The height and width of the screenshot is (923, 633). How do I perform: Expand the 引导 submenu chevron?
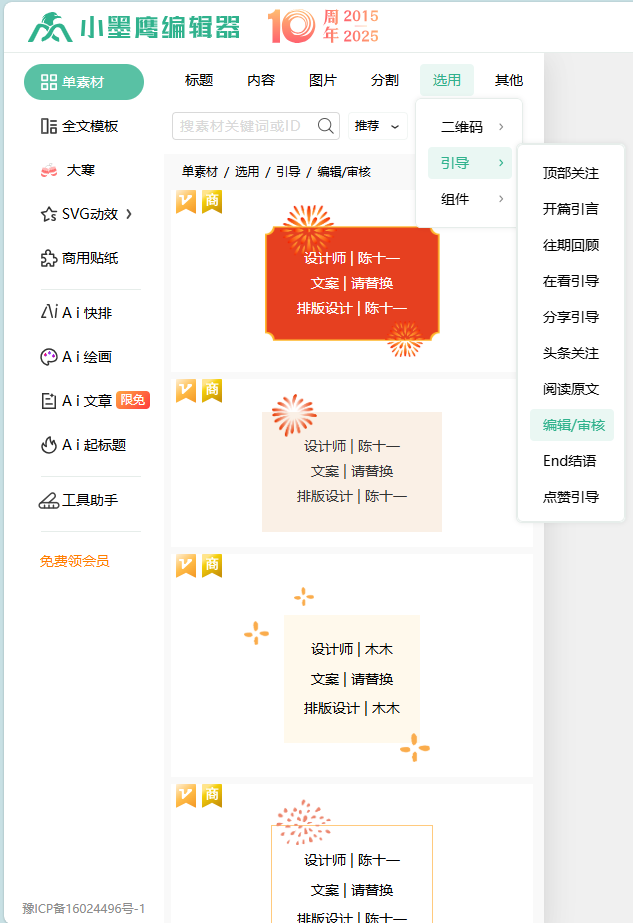tap(501, 162)
